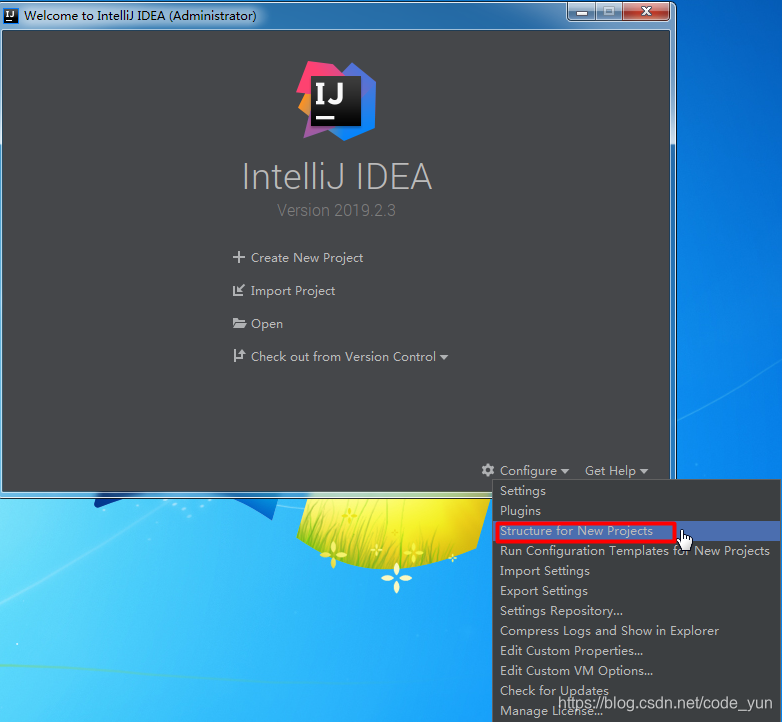Open the Get Help dropdown
Screen dimensions: 782x722
(616, 470)
